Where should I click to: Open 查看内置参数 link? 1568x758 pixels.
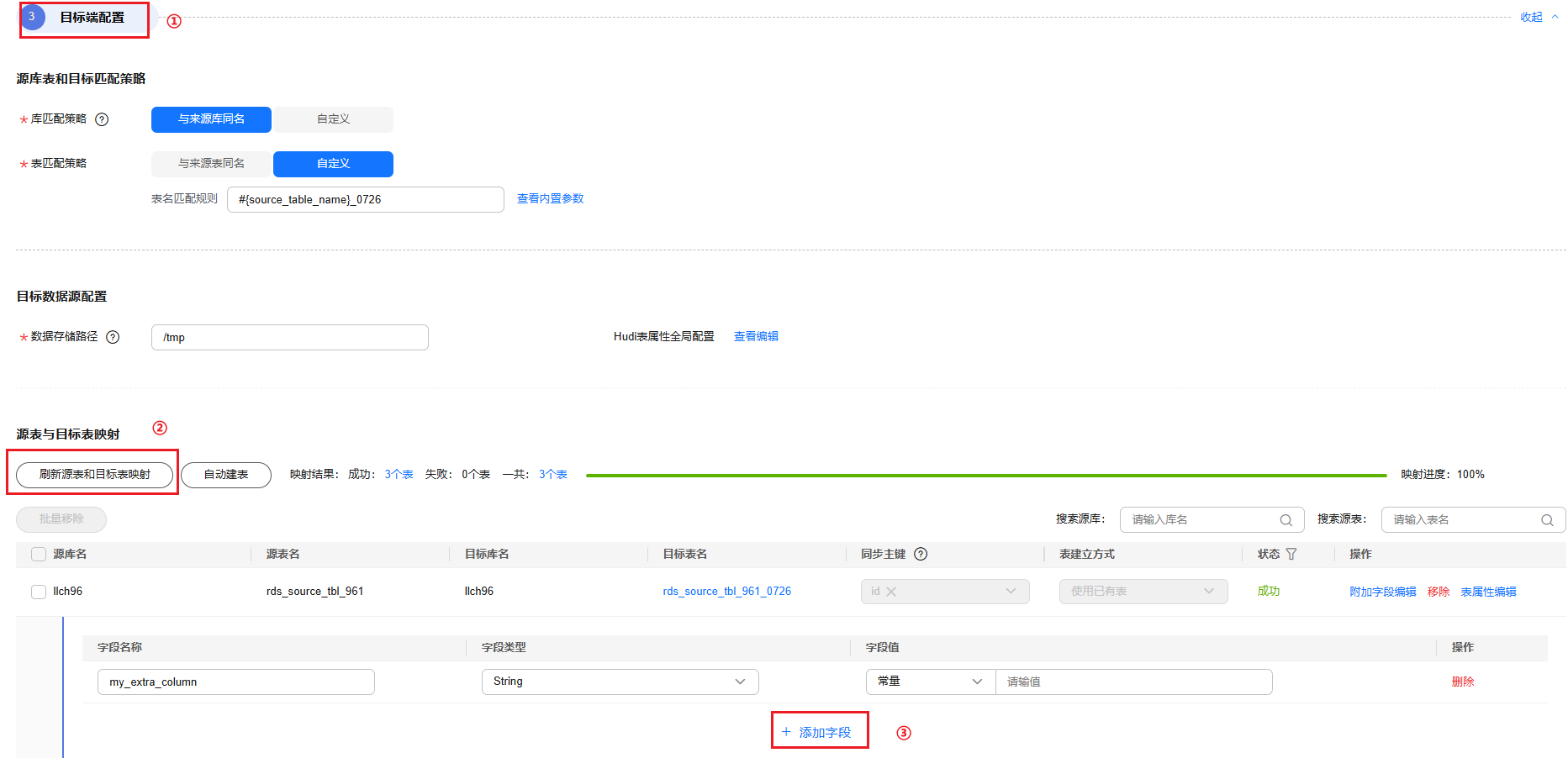coord(550,199)
